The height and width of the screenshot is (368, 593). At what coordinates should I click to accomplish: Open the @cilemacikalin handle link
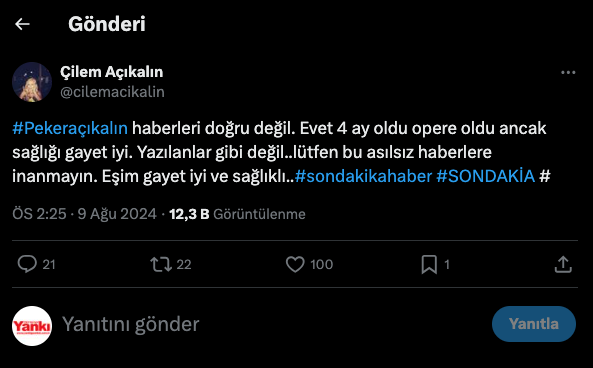(112, 92)
